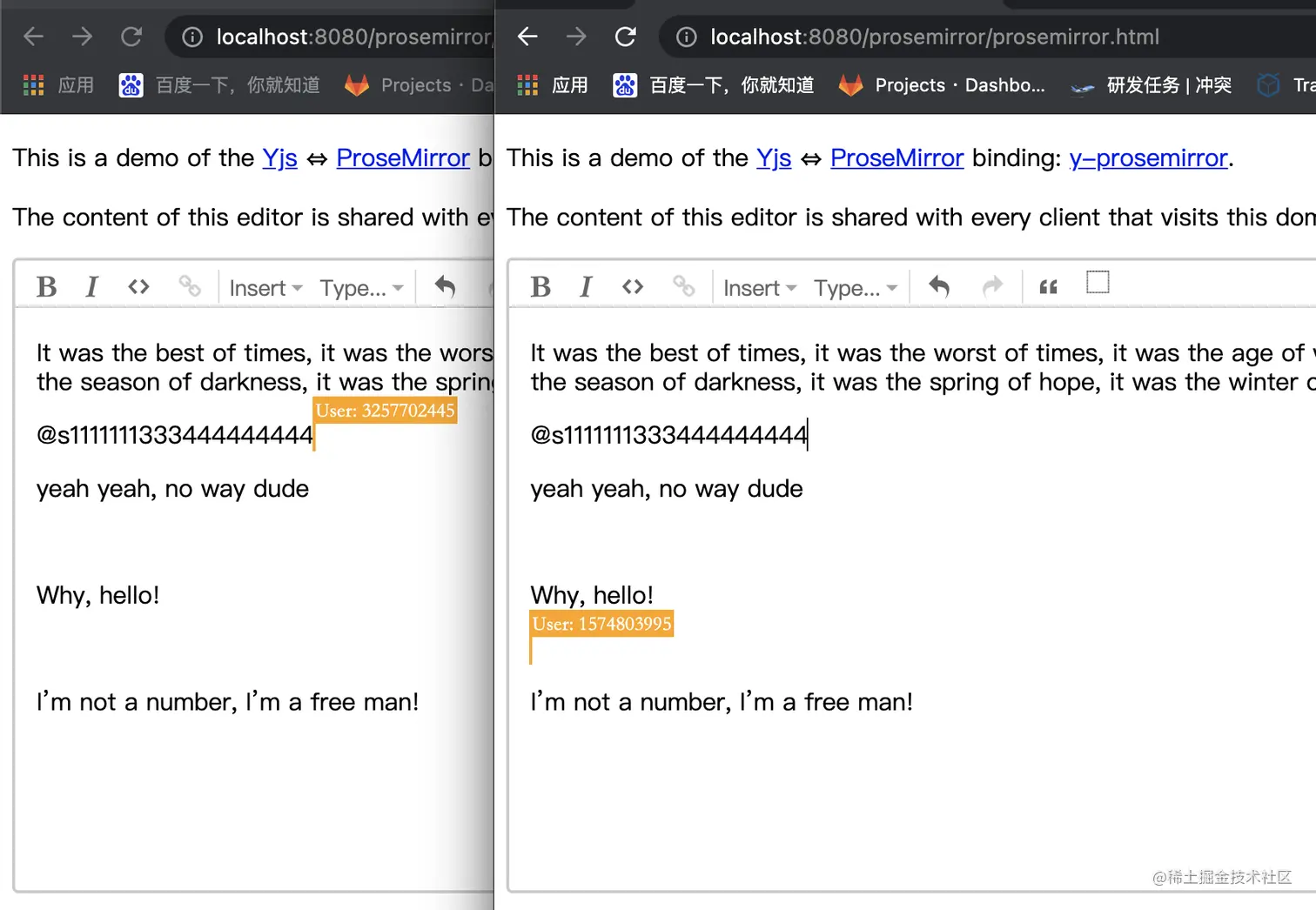Viewport: 1316px width, 910px height.
Task: Open the 百度一下 bookmark in the left browser
Action: (219, 85)
